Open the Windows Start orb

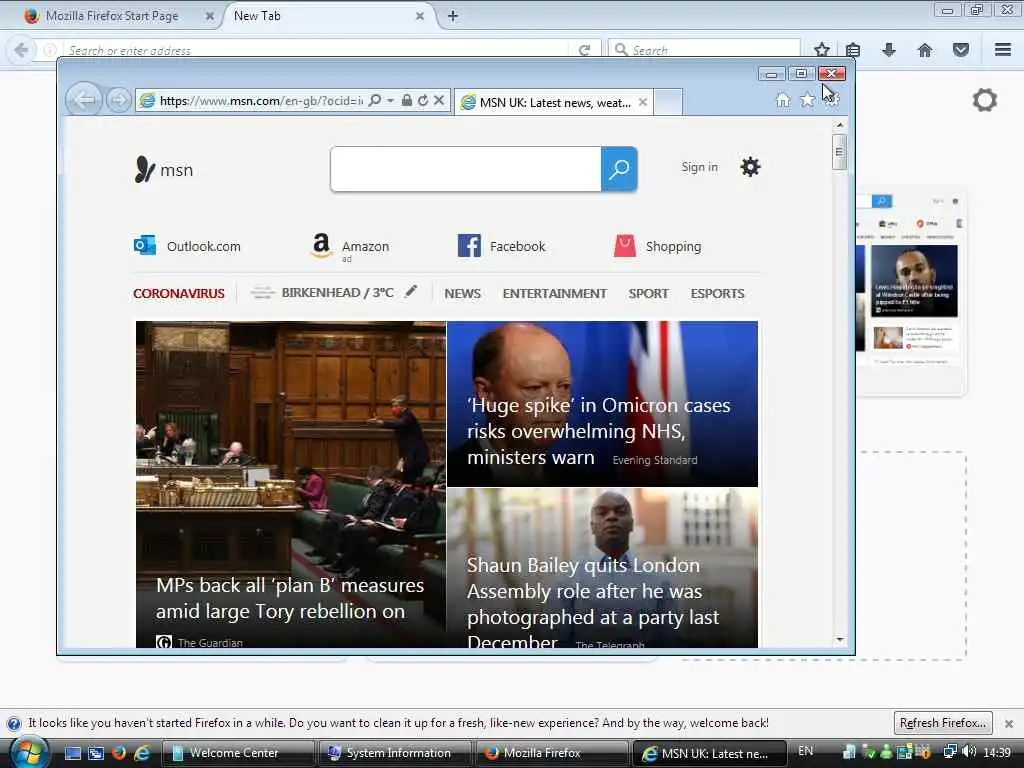click(29, 752)
